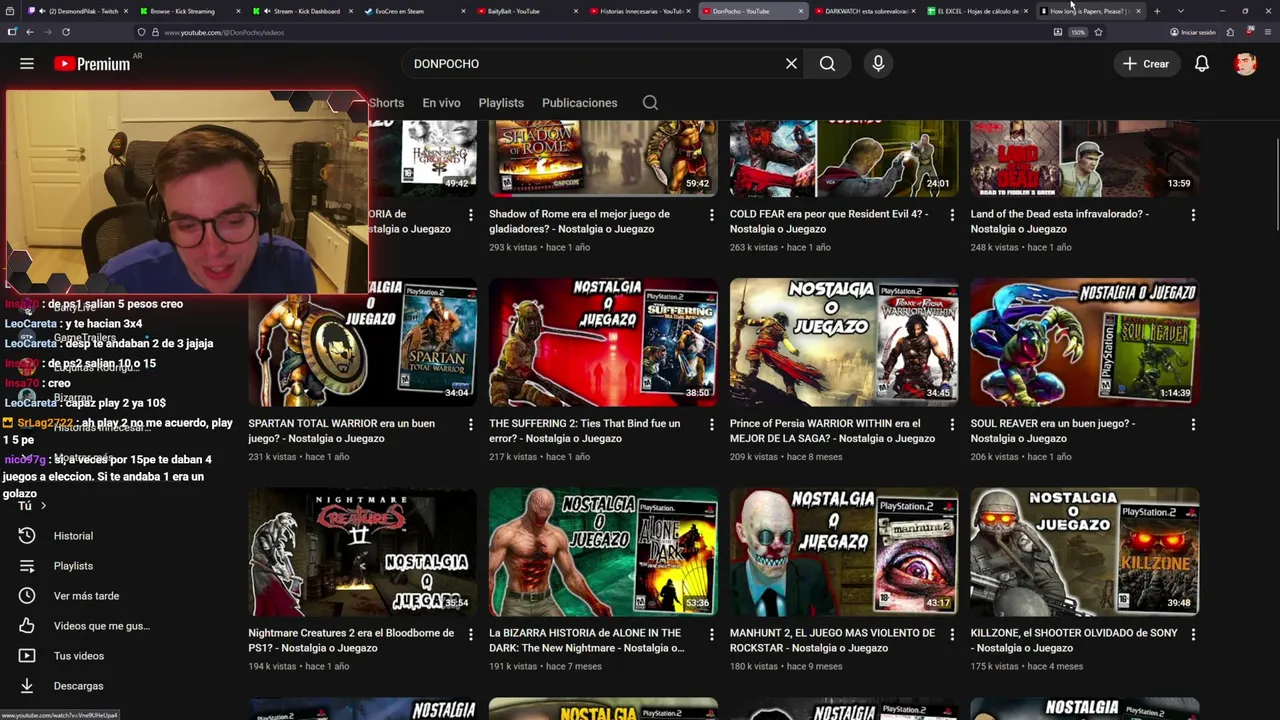Switch to the EL EXCEL Hojas de cálculo tab
The height and width of the screenshot is (720, 1280).
[977, 11]
